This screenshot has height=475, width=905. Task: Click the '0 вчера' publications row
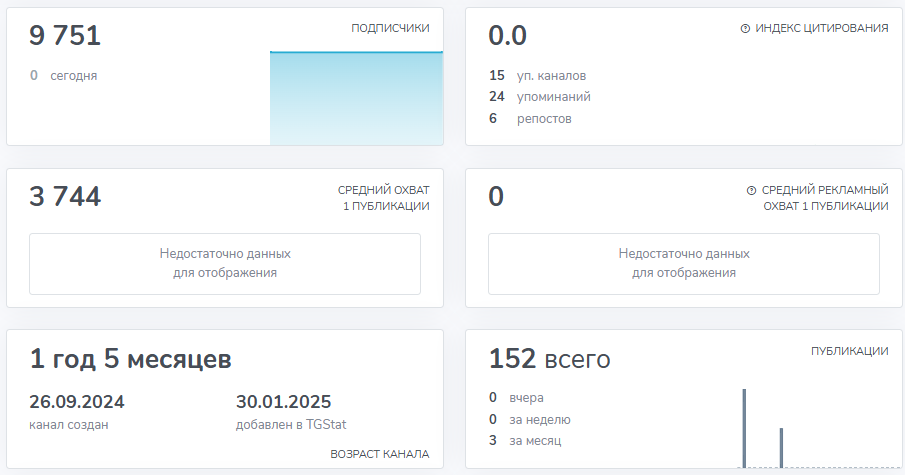point(516,398)
